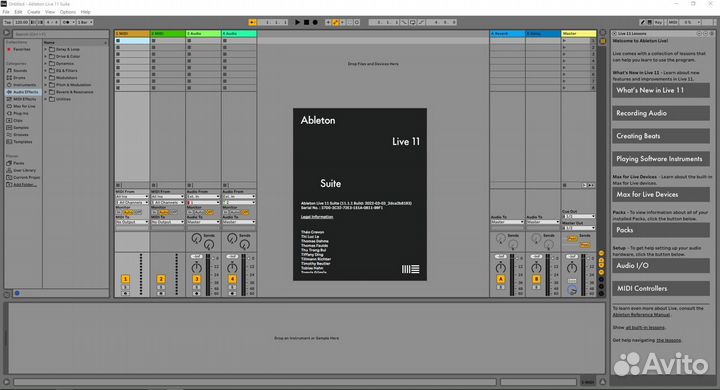Click the Ableton Reference Manual link
This screenshot has height=390, width=720.
point(641,315)
